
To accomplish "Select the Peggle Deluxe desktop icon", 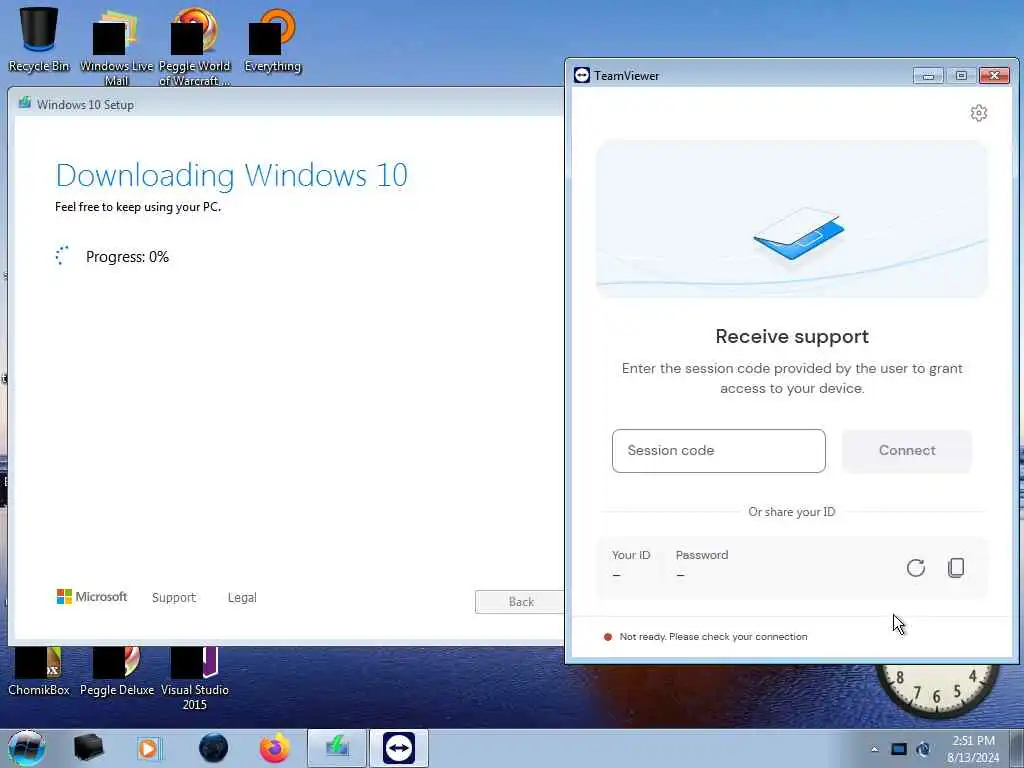I will point(117,671).
